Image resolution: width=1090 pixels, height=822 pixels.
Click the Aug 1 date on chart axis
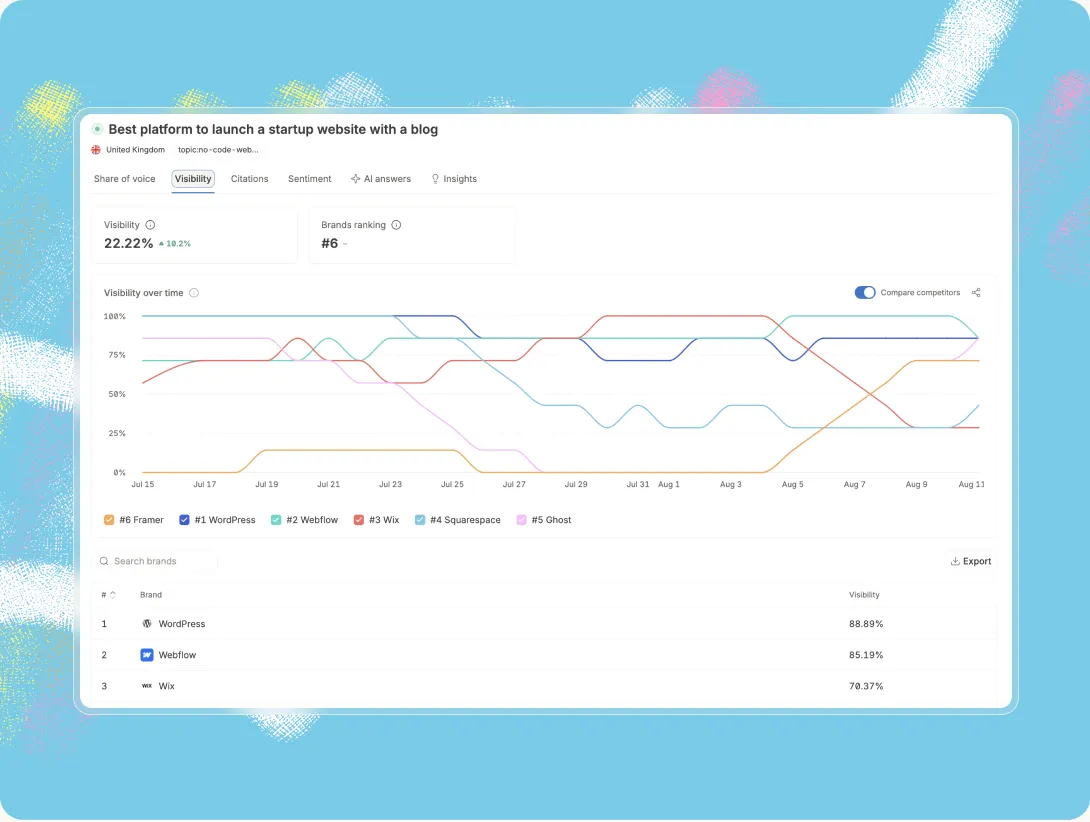pos(669,484)
